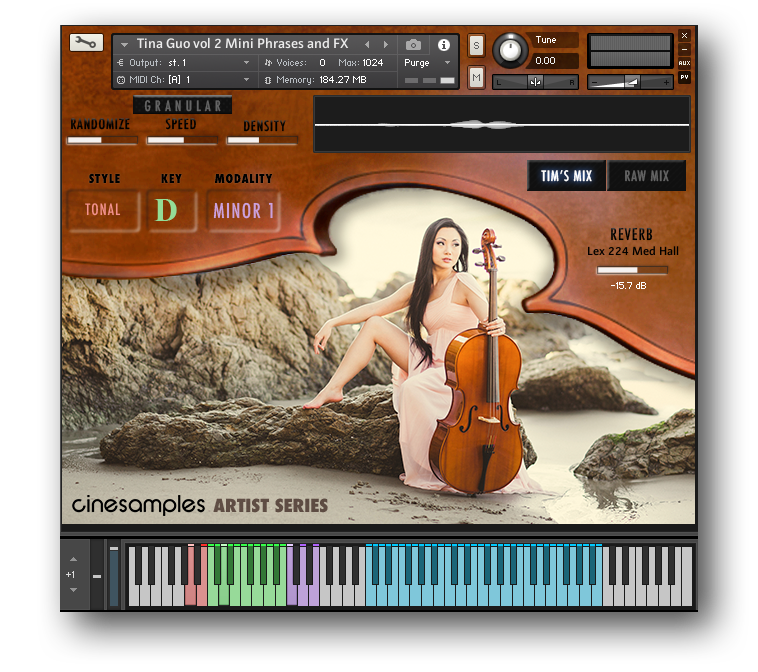Viewport: 758px width, 672px height.
Task: Click the pan slider
Action: pos(535,82)
